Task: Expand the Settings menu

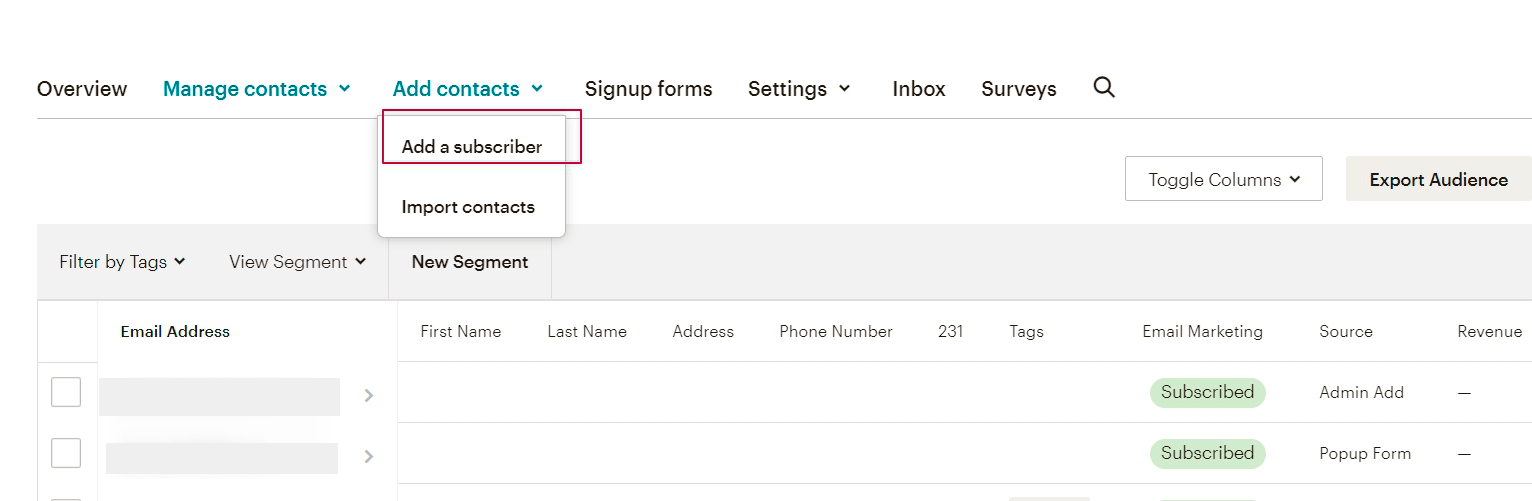Action: pyautogui.click(x=799, y=89)
